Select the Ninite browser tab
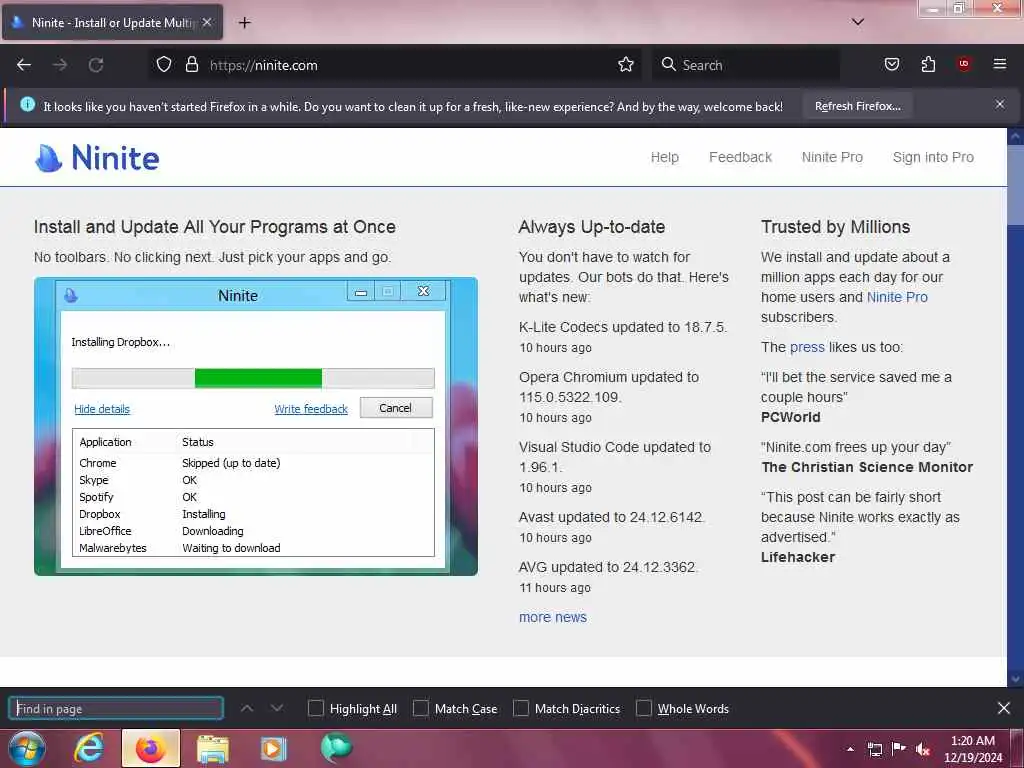This screenshot has width=1024, height=768. (112, 22)
